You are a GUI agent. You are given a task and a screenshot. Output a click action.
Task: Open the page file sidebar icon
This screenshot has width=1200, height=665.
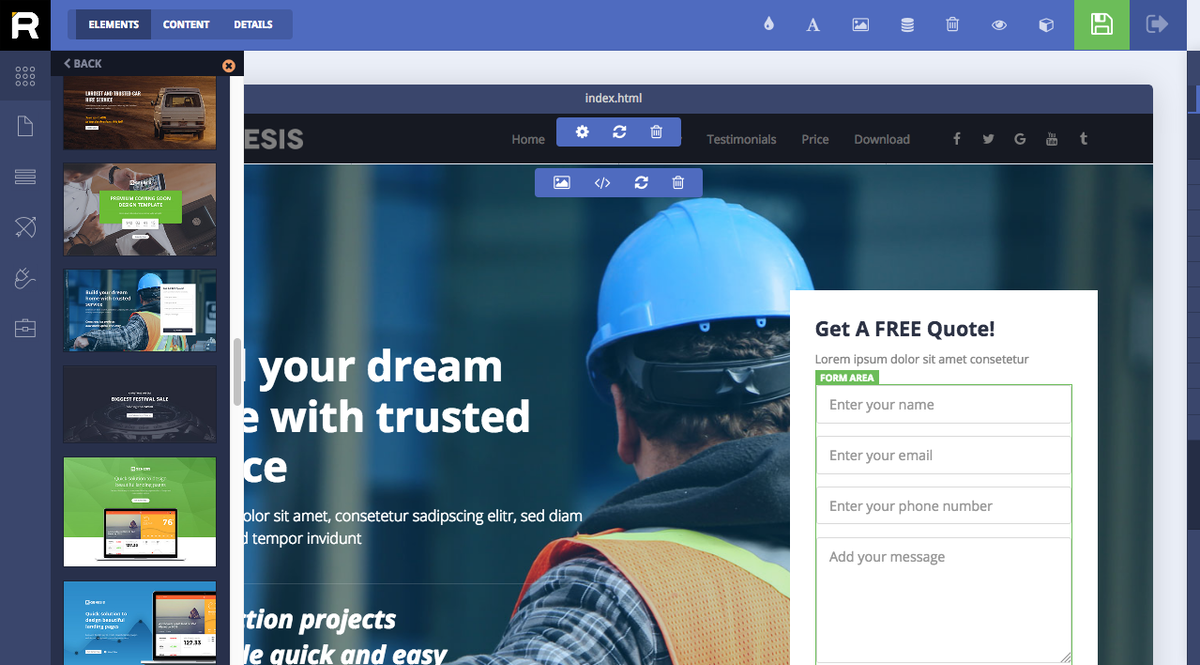[25, 126]
